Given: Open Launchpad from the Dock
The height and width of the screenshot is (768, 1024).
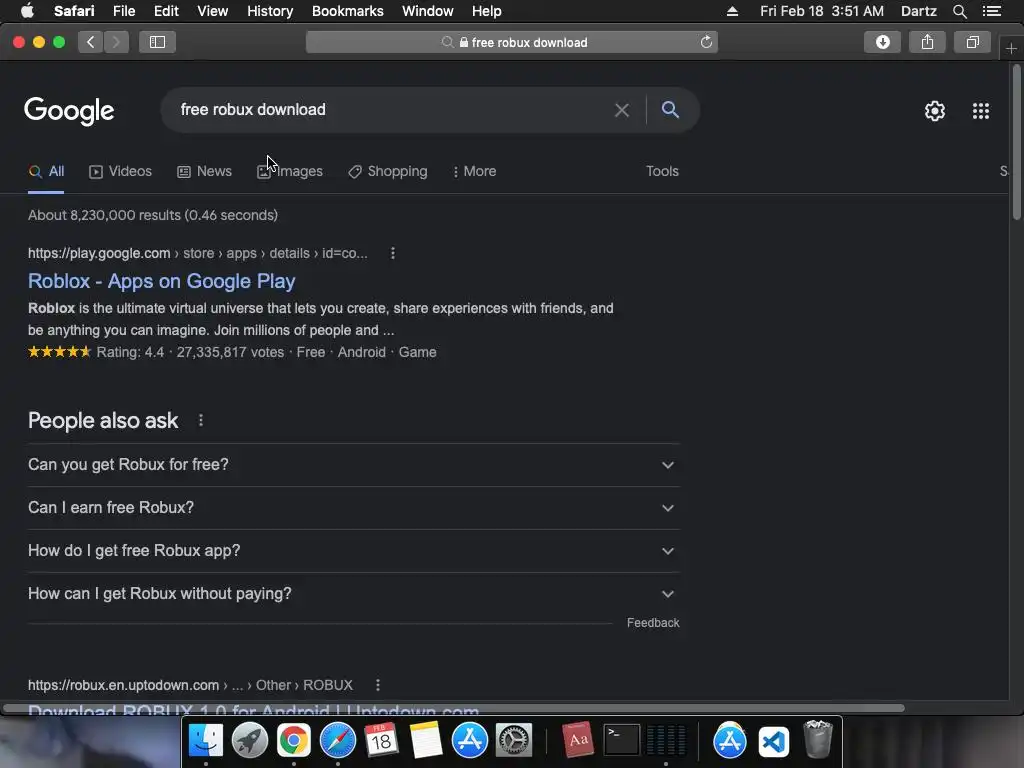Looking at the screenshot, I should [x=249, y=741].
